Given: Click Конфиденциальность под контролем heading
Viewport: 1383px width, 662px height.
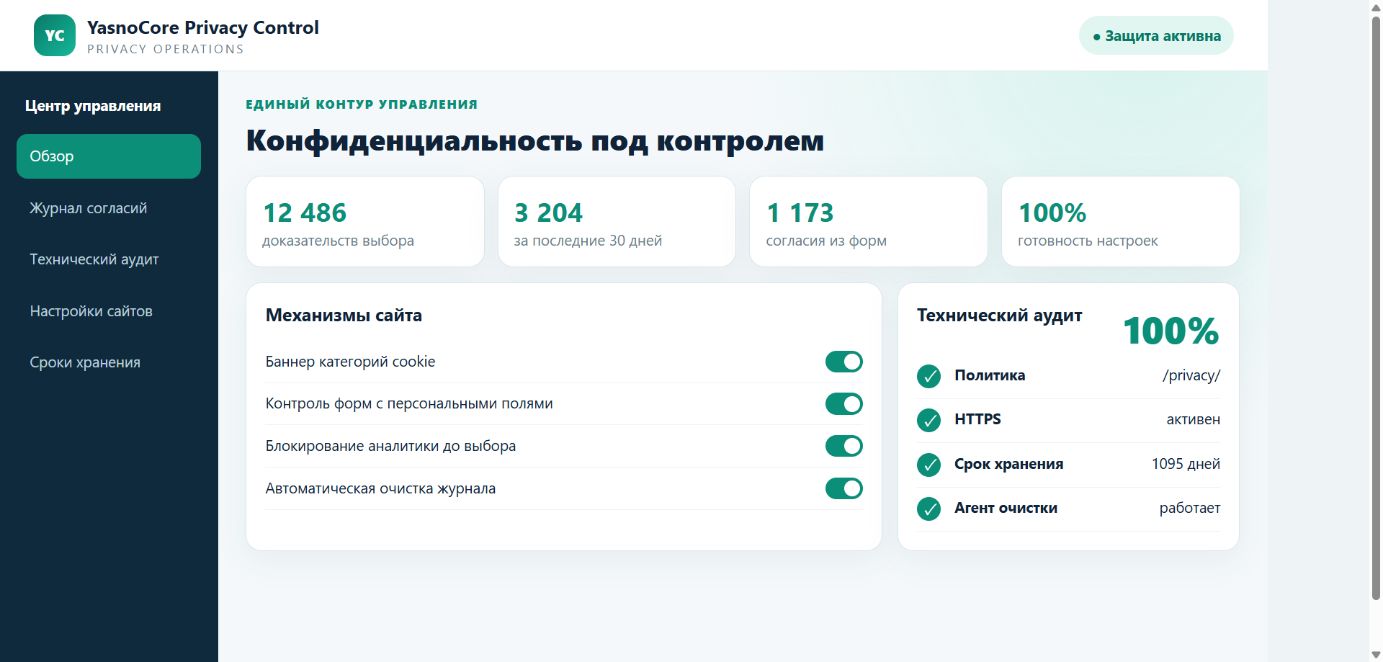Looking at the screenshot, I should pyautogui.click(x=535, y=141).
